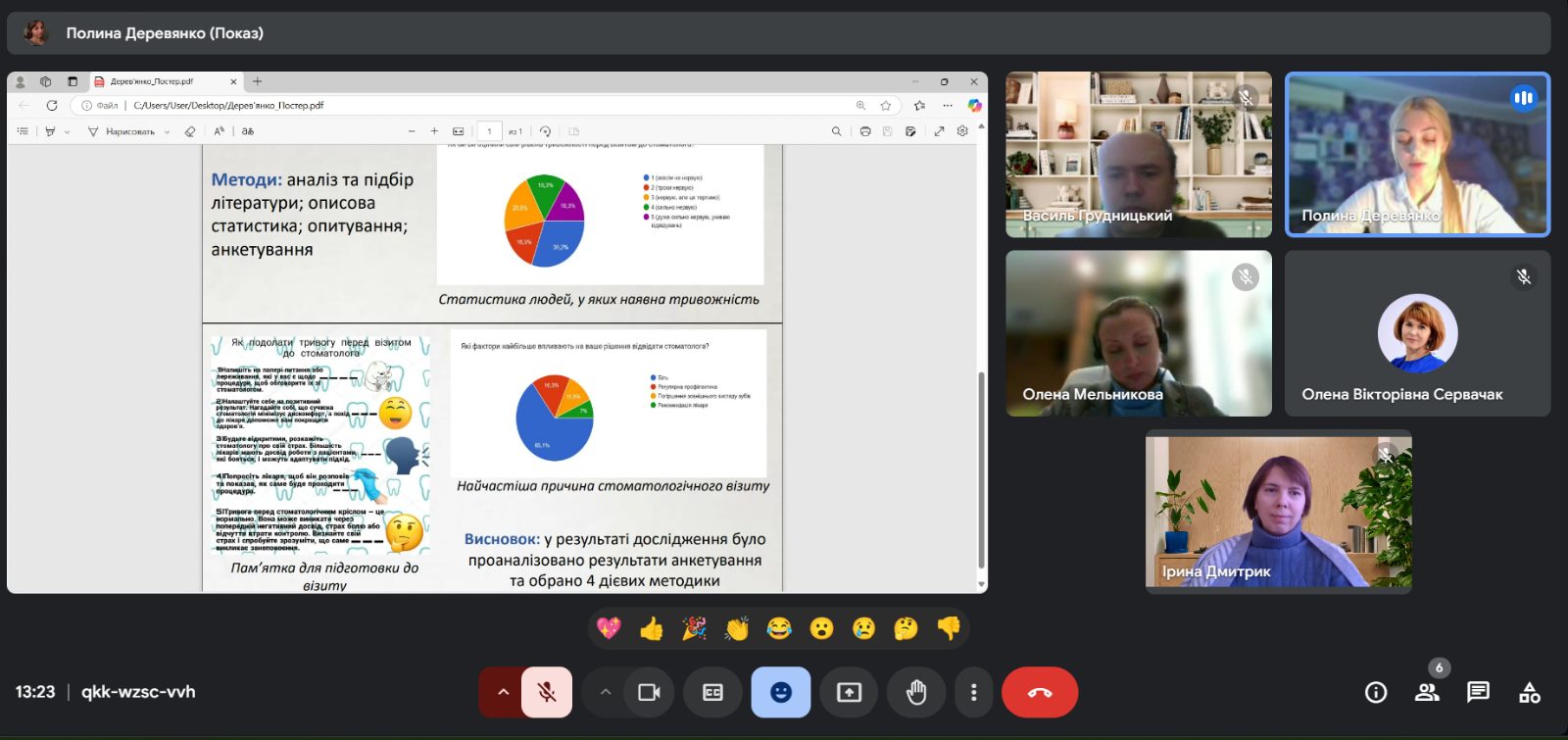
Task: Turn on closed captions
Action: 712,692
